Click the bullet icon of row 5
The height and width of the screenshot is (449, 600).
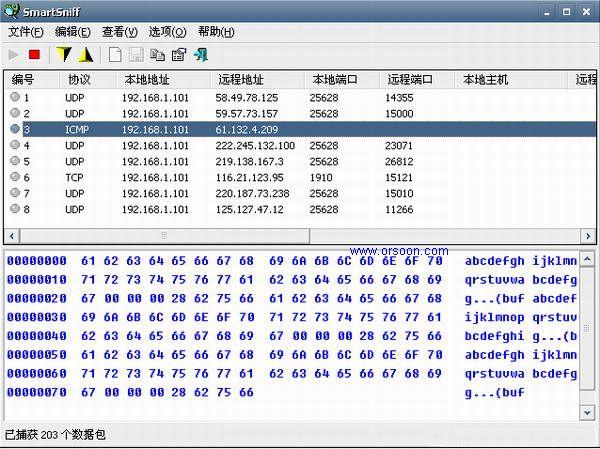(15, 161)
